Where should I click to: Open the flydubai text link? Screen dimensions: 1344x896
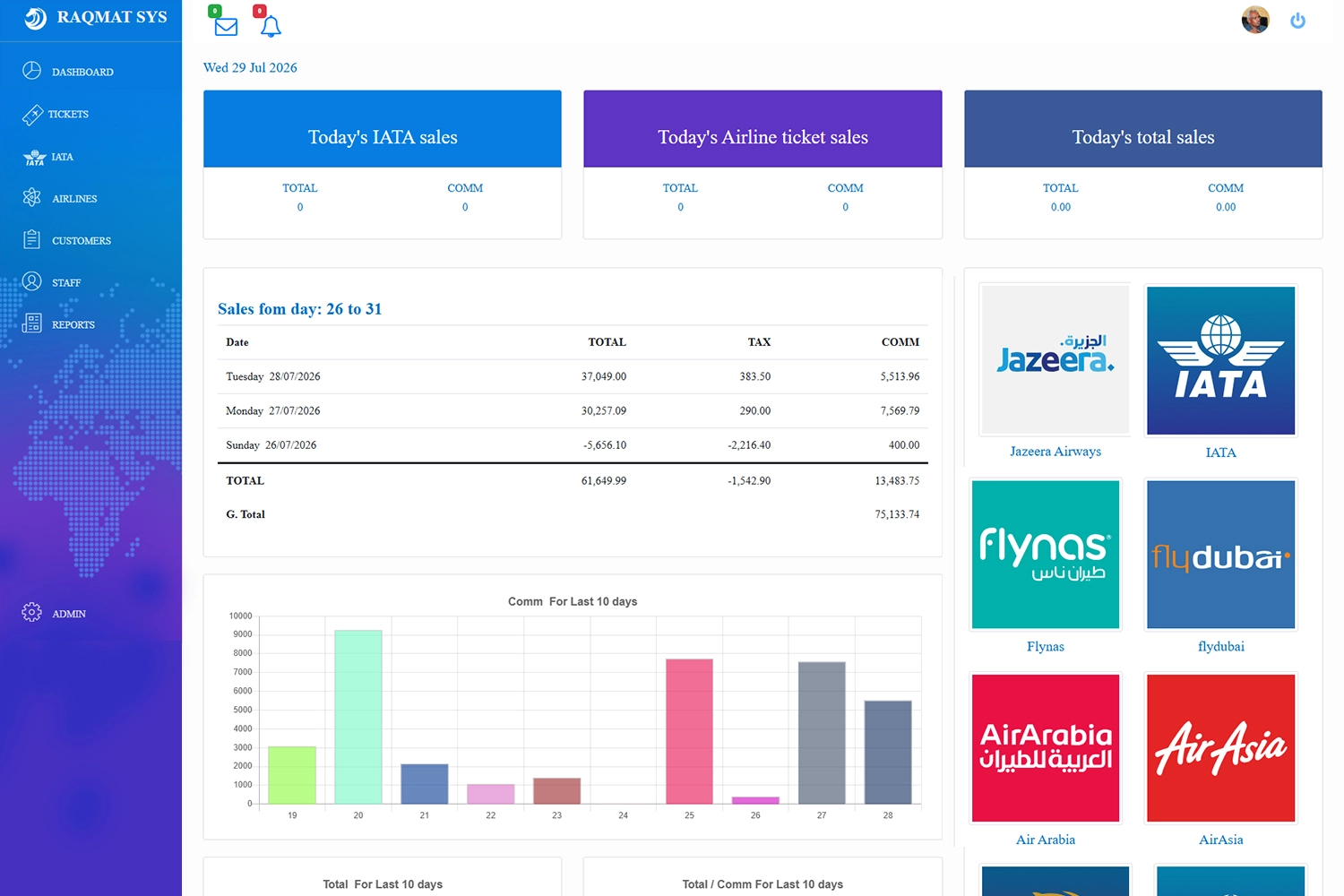coord(1221,646)
